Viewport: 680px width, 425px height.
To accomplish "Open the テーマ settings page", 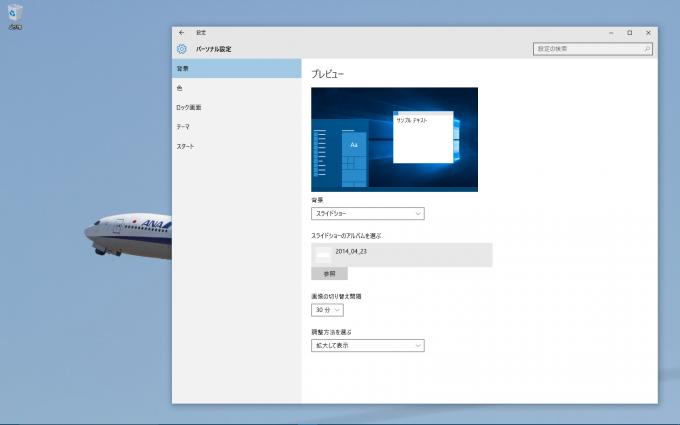I will pos(237,127).
